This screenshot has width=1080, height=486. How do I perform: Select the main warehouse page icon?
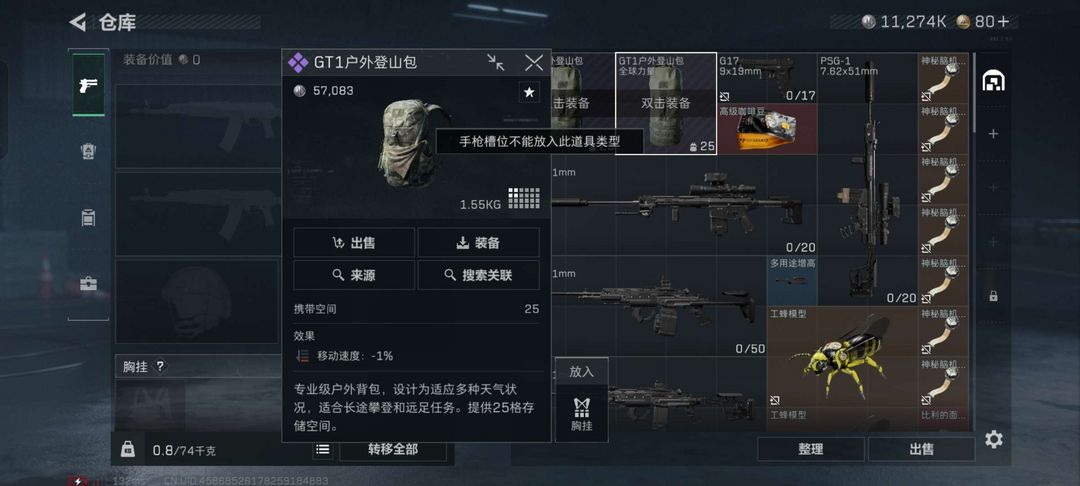993,81
